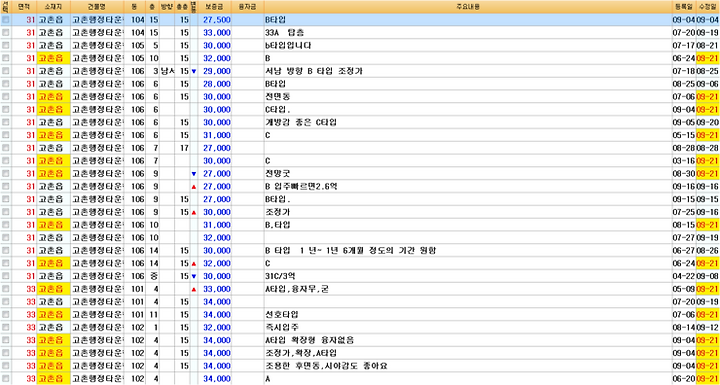The height and width of the screenshot is (385, 720).
Task: Click the registration date 03-16
Action: click(x=685, y=161)
